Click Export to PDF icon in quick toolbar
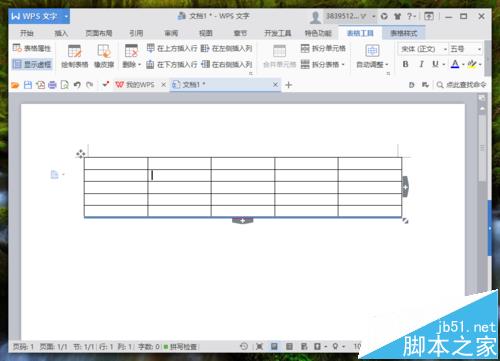The image size is (500, 361). click(40, 85)
